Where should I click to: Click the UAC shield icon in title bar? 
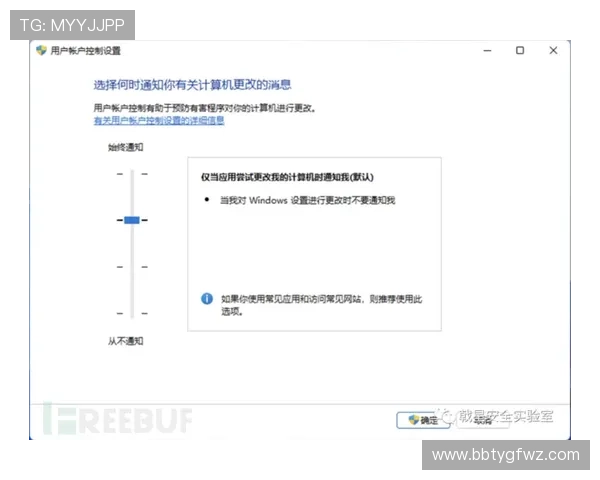[41, 50]
